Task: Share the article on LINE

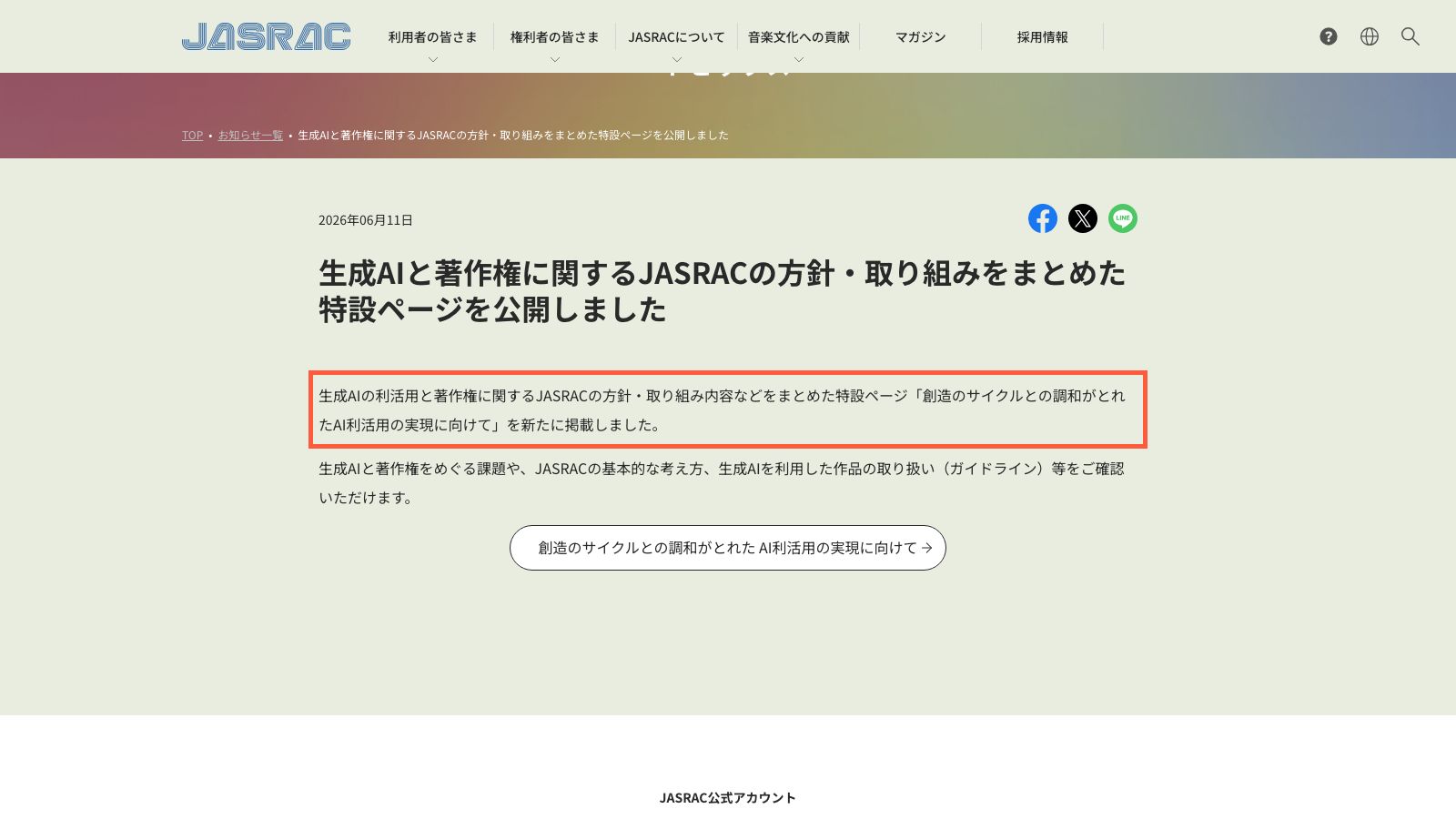Action: click(1123, 218)
